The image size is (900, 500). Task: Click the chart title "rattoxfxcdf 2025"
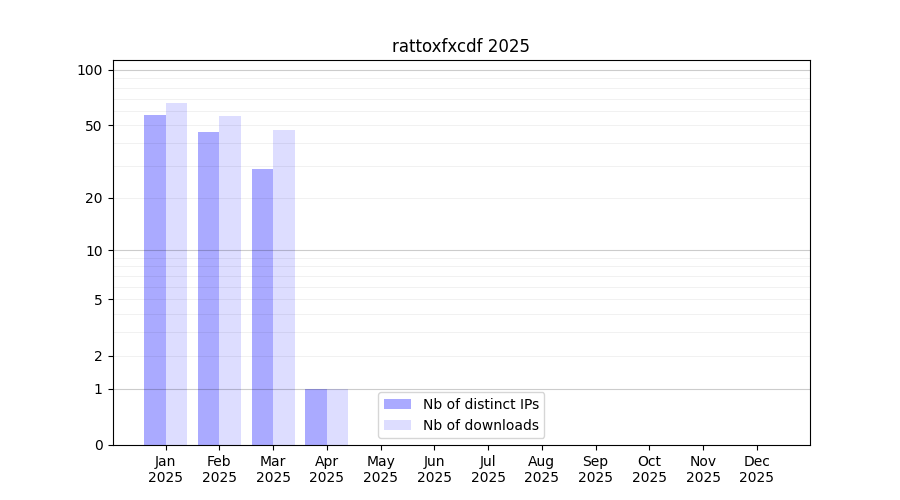pyautogui.click(x=460, y=46)
